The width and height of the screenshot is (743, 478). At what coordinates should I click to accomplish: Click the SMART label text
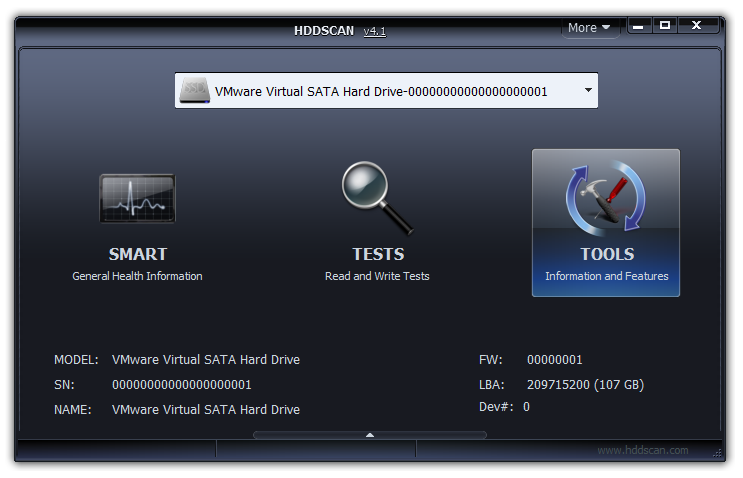click(137, 254)
